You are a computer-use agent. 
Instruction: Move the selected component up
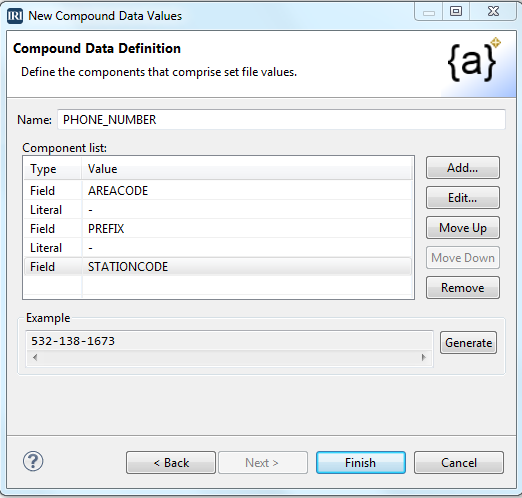tap(463, 228)
